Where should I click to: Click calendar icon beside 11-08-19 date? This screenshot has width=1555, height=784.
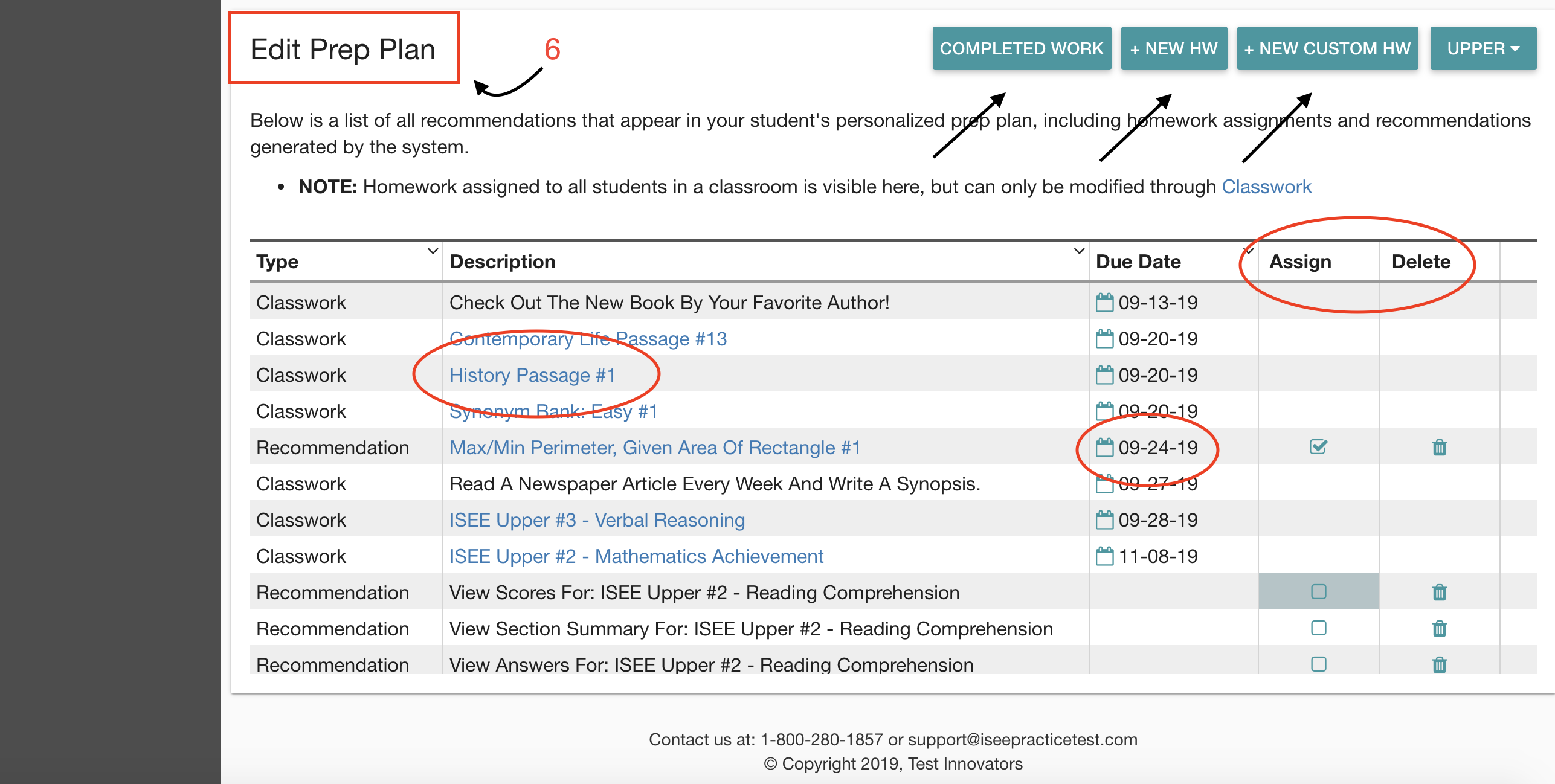[1104, 556]
